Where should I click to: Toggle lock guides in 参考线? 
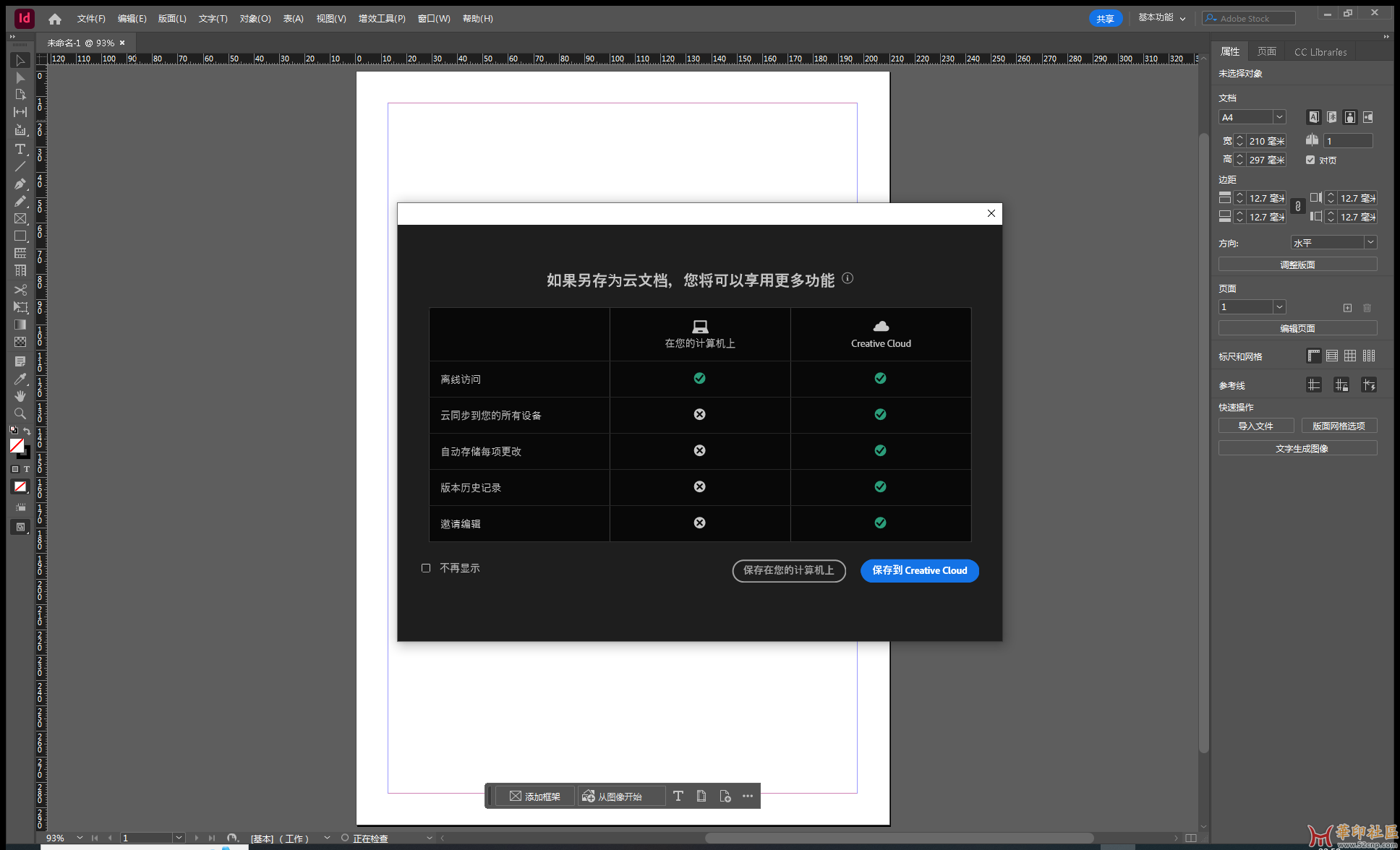coord(1341,385)
